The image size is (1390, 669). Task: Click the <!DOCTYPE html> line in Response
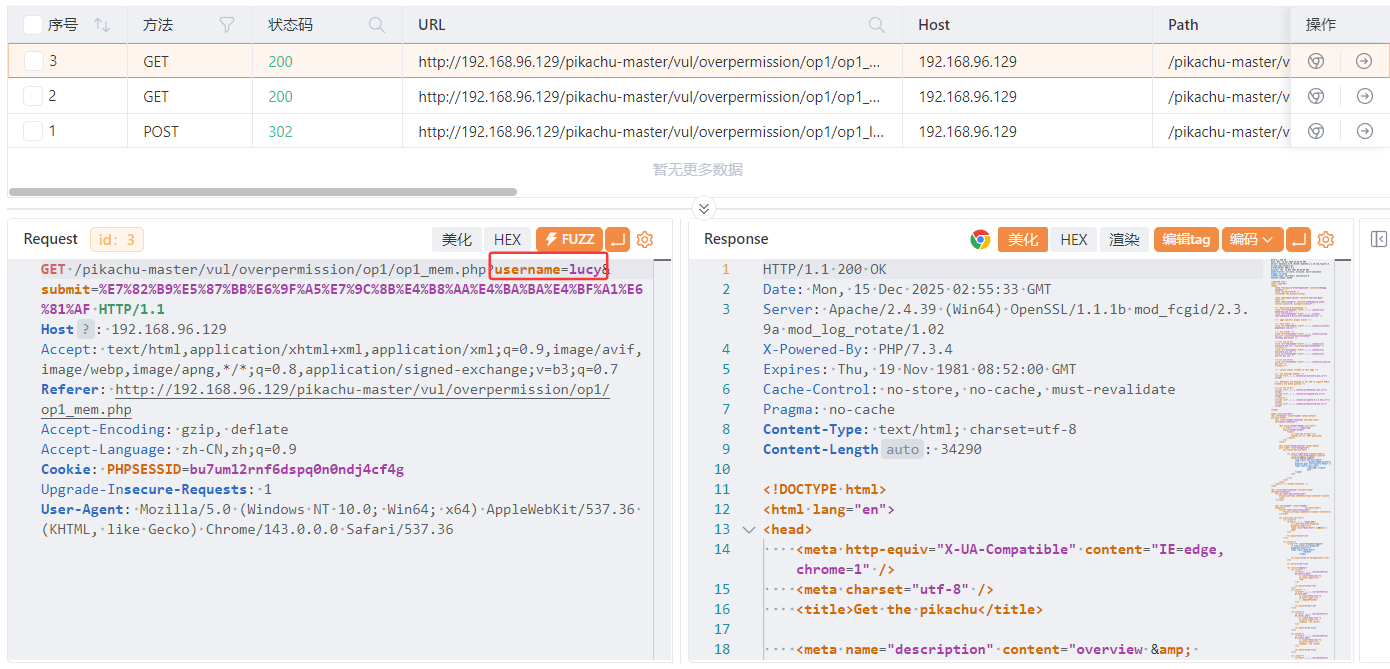tap(825, 489)
